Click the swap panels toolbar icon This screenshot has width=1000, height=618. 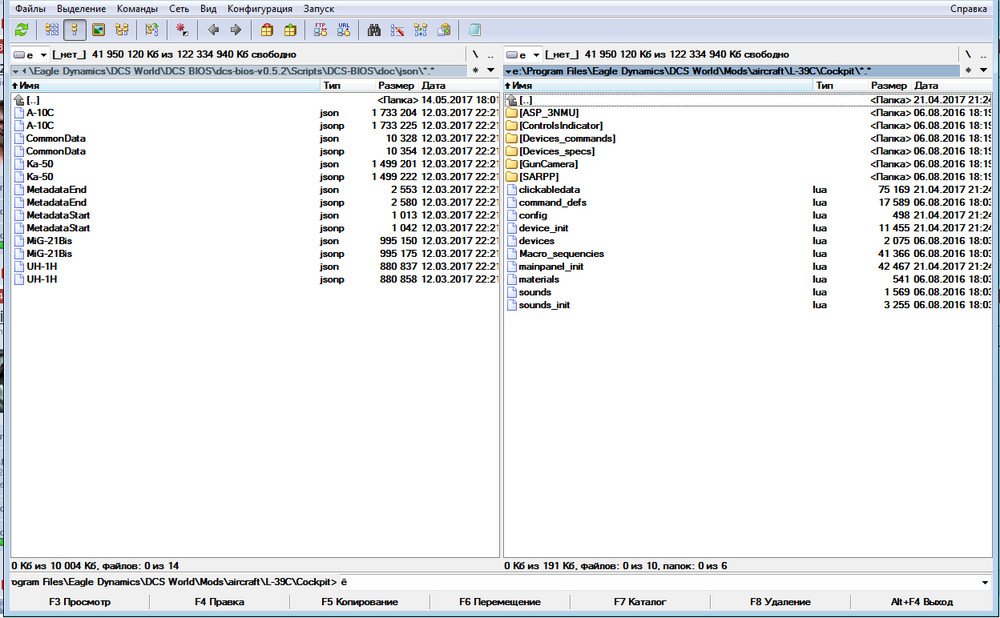tap(152, 29)
